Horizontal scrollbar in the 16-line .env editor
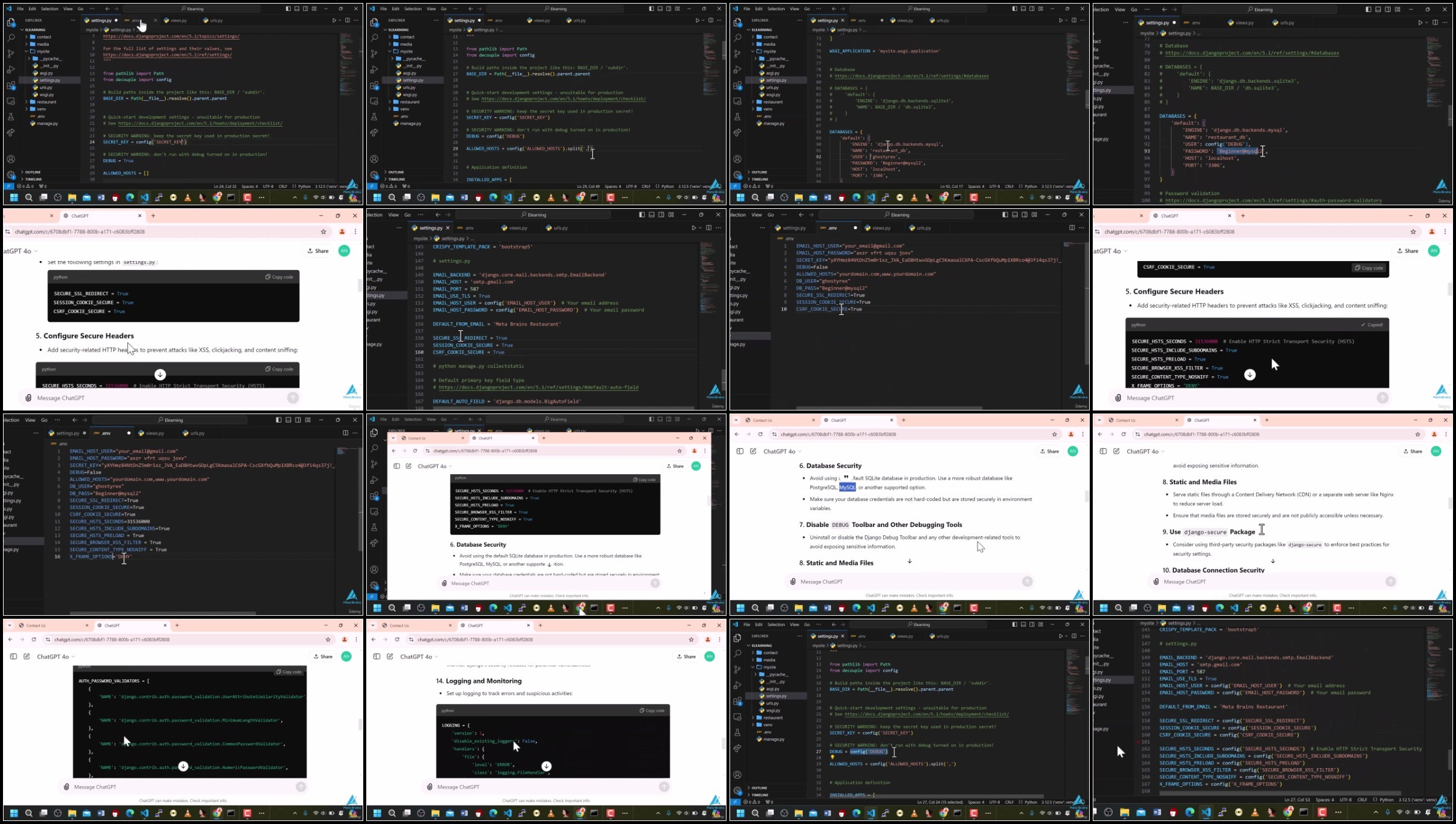This screenshot has width=1456, height=824. tap(162, 613)
